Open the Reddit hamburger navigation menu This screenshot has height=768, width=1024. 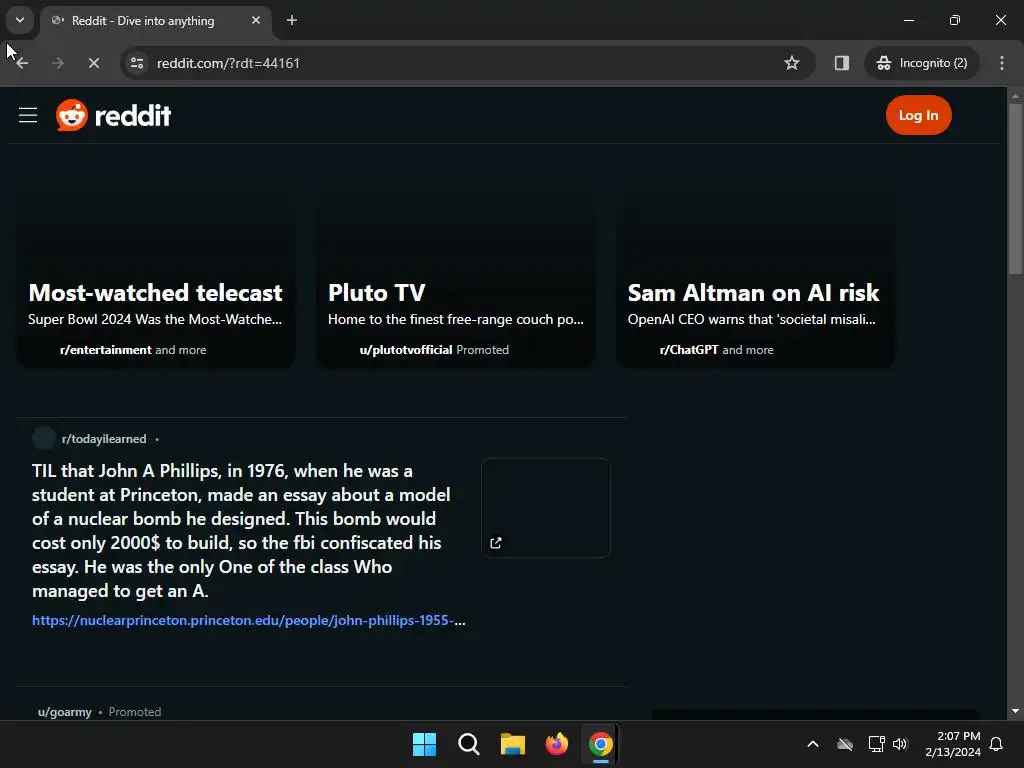tap(27, 116)
